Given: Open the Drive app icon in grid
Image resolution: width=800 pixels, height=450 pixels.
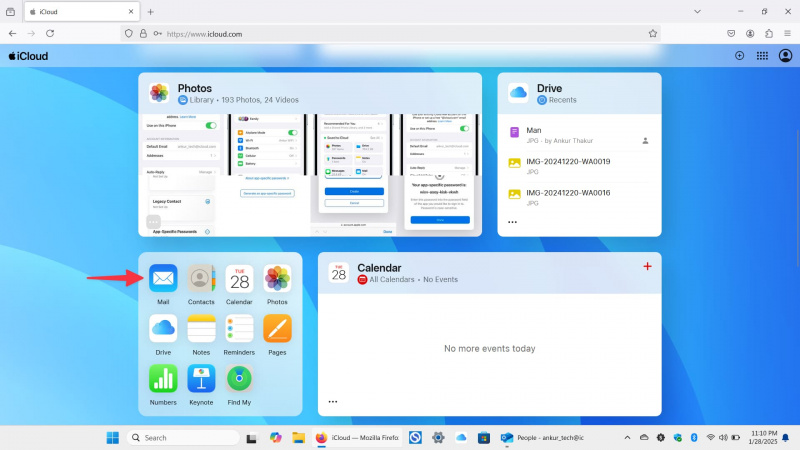Looking at the screenshot, I should (x=163, y=328).
